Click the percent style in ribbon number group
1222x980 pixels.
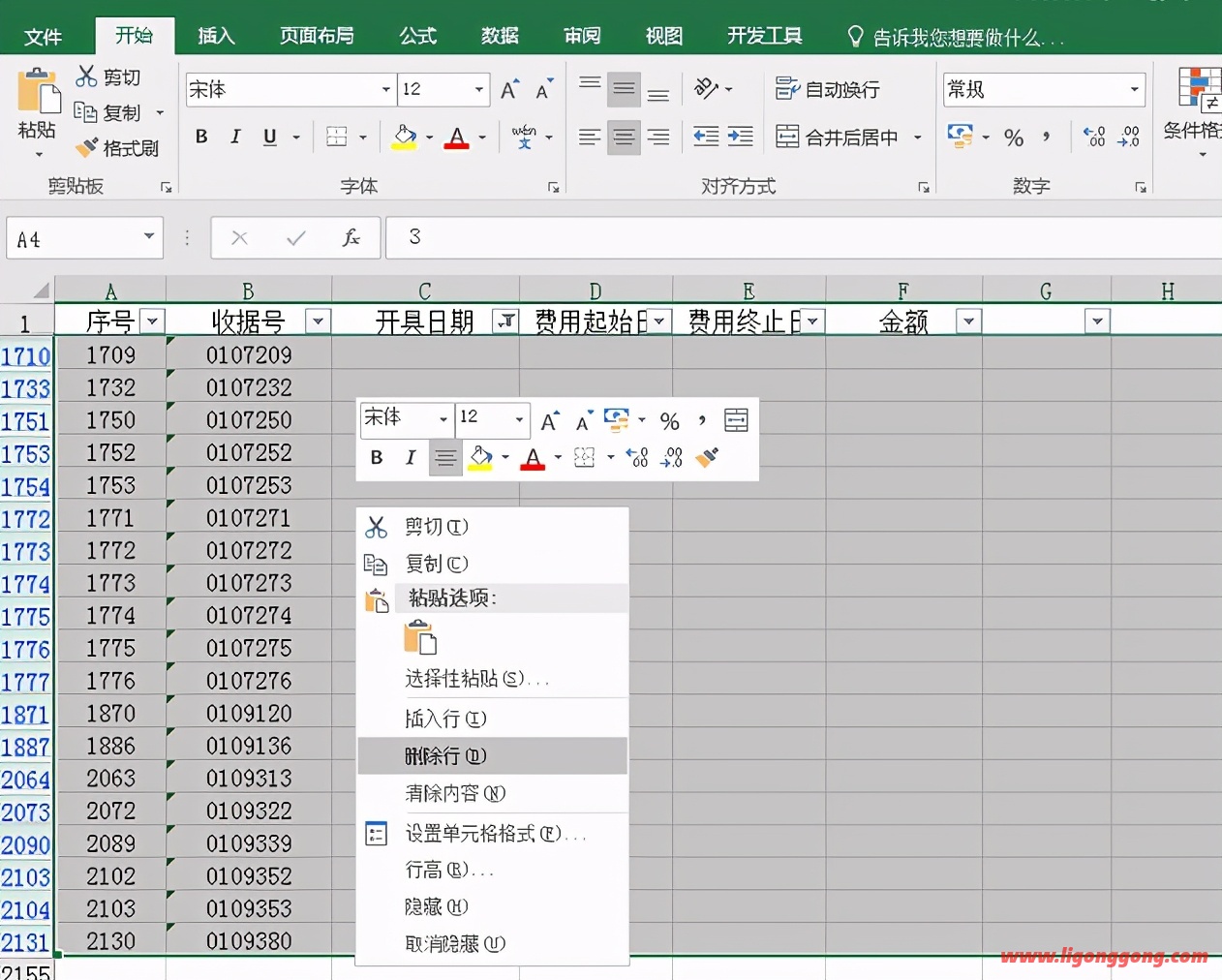pyautogui.click(x=1014, y=137)
